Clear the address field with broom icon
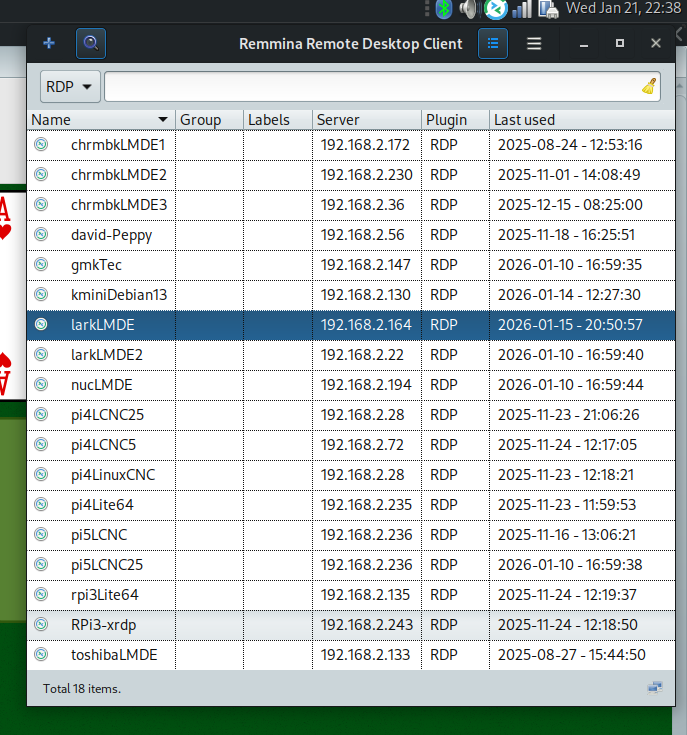 point(649,87)
